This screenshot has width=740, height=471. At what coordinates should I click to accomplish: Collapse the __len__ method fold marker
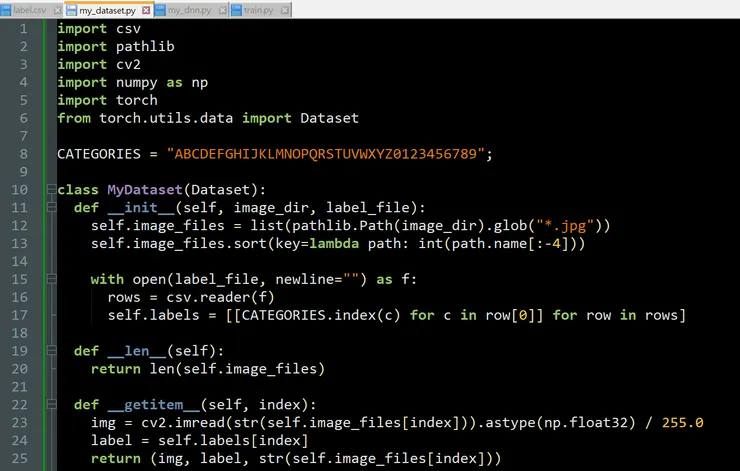[51, 351]
